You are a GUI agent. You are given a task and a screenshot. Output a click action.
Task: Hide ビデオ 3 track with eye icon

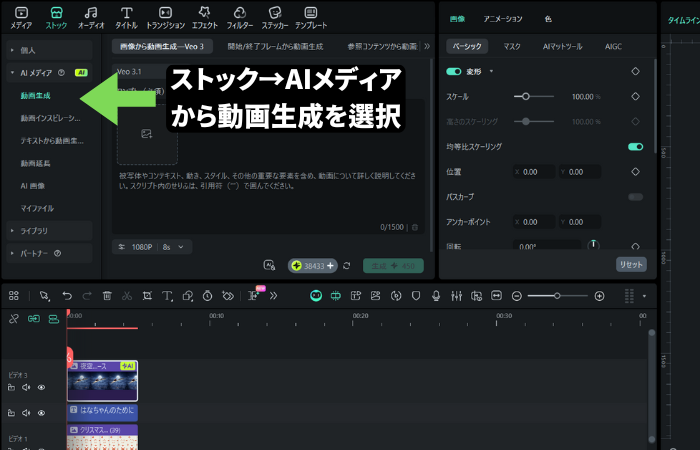(x=42, y=388)
